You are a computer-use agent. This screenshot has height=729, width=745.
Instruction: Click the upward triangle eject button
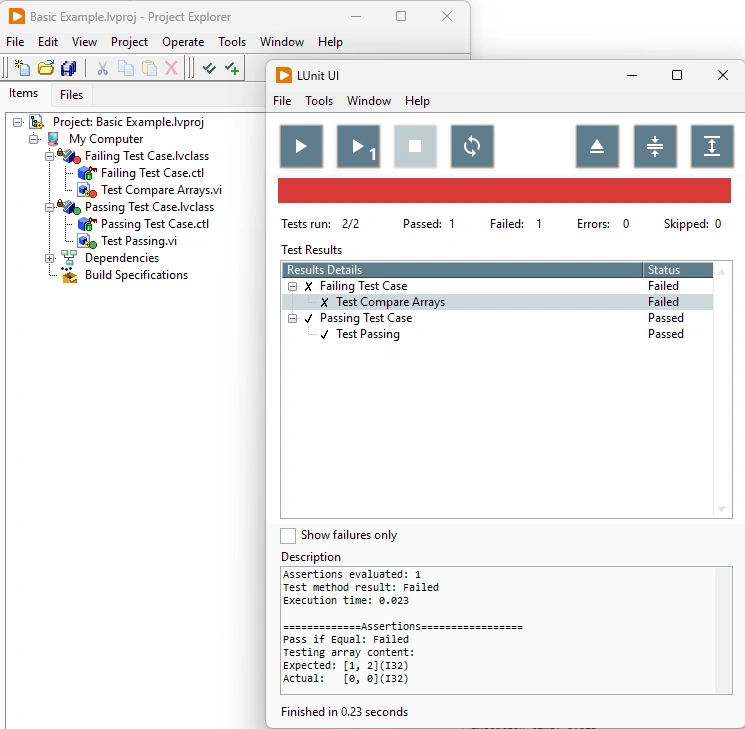pyautogui.click(x=597, y=146)
